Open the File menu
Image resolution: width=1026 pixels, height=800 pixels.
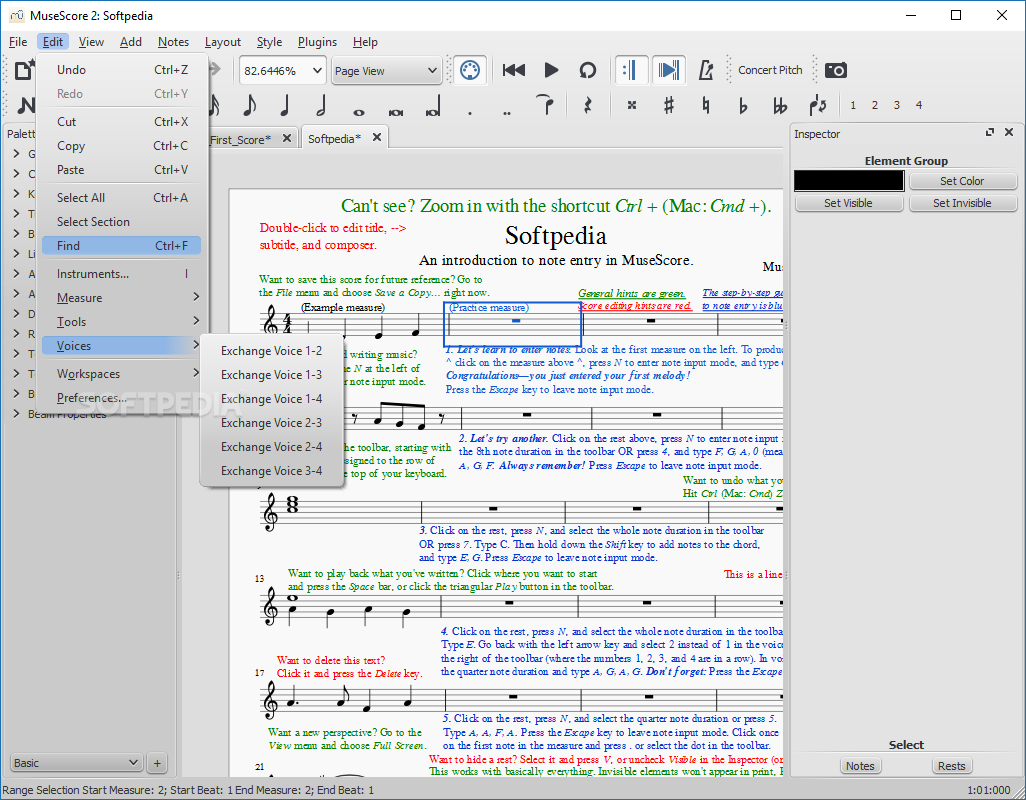[18, 42]
